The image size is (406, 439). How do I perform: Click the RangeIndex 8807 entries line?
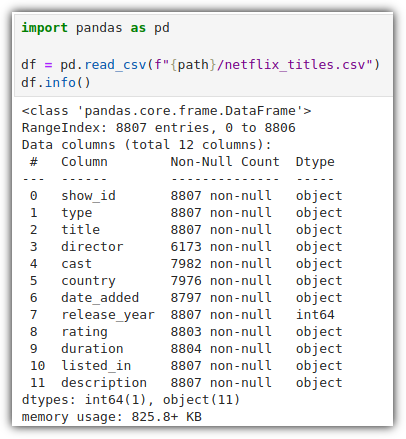coord(159,128)
